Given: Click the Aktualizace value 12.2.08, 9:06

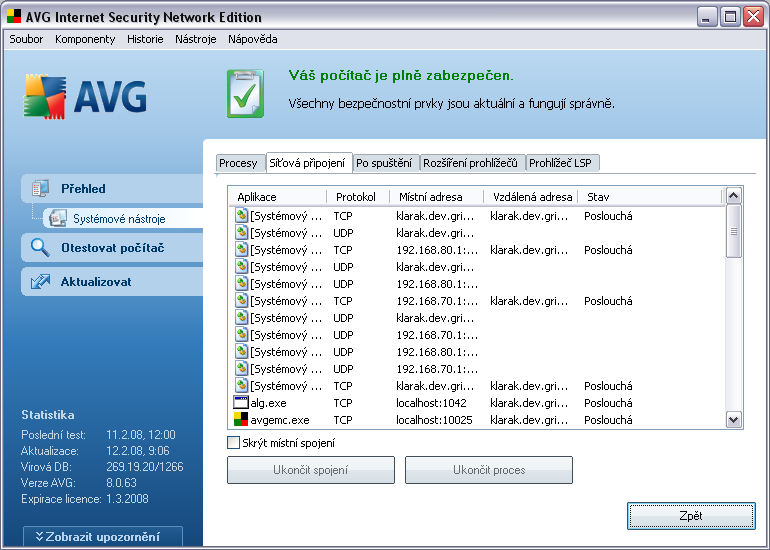Looking at the screenshot, I should tap(138, 450).
